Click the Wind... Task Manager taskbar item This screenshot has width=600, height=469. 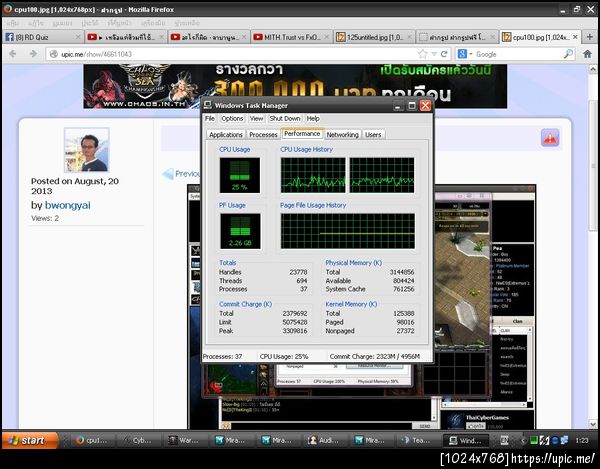[466, 440]
